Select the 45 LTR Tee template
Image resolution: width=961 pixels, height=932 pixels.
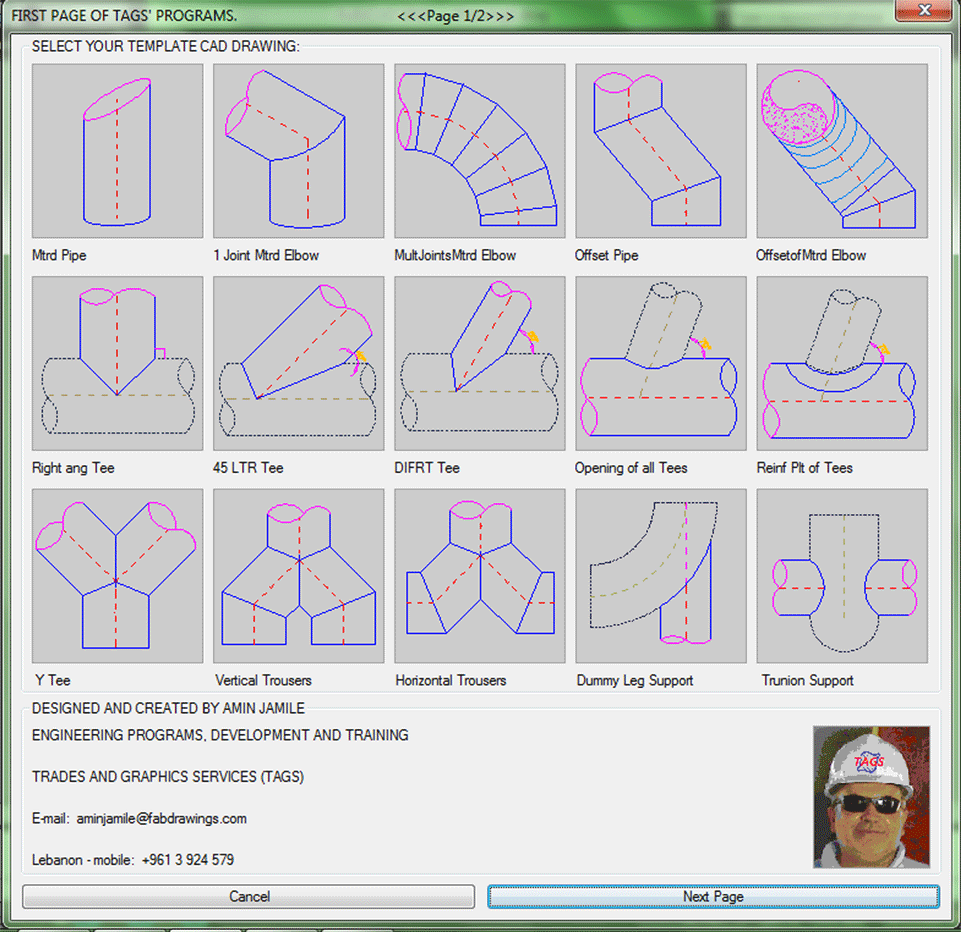pos(298,364)
